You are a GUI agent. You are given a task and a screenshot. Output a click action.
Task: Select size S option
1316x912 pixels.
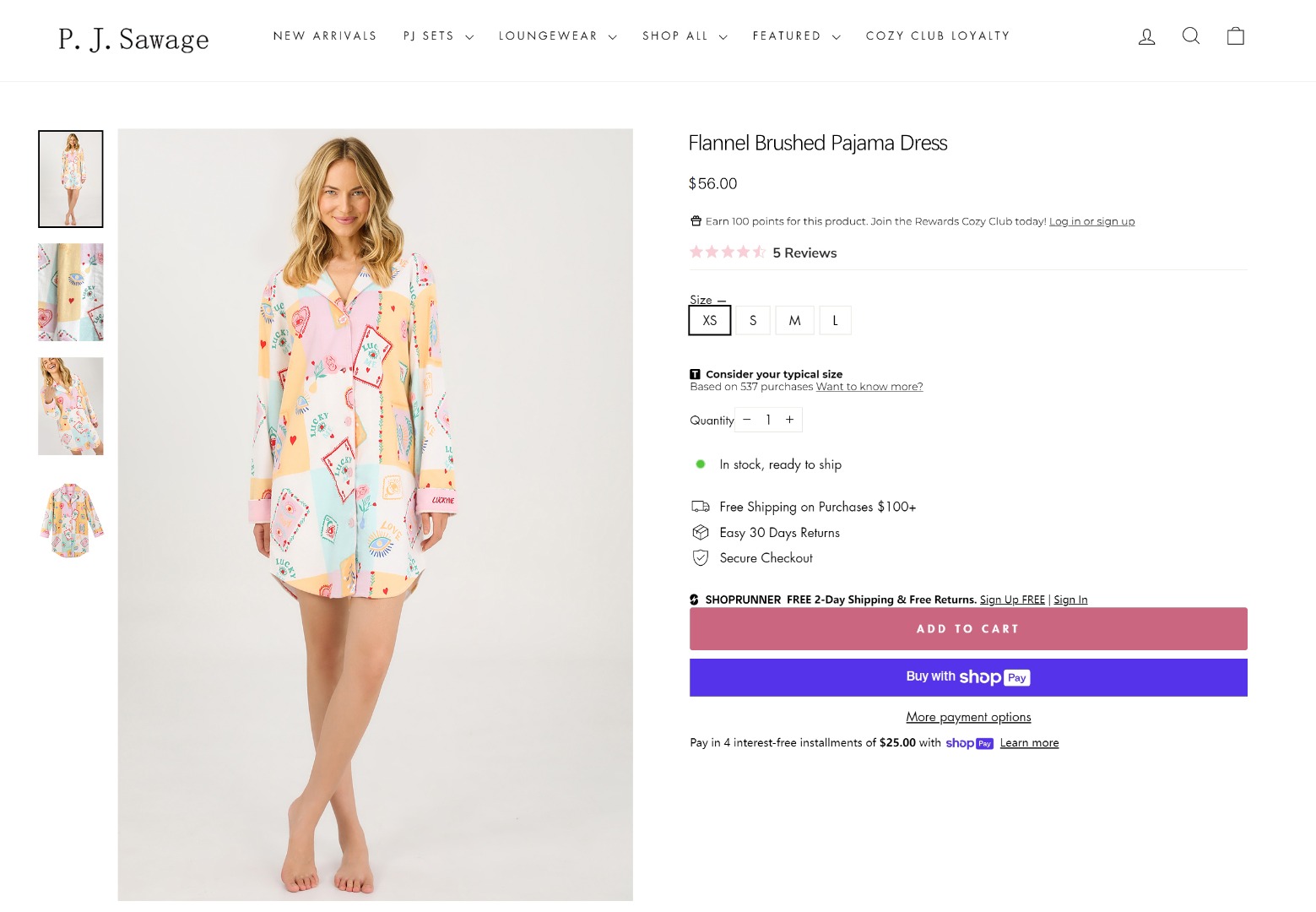pyautogui.click(x=753, y=321)
